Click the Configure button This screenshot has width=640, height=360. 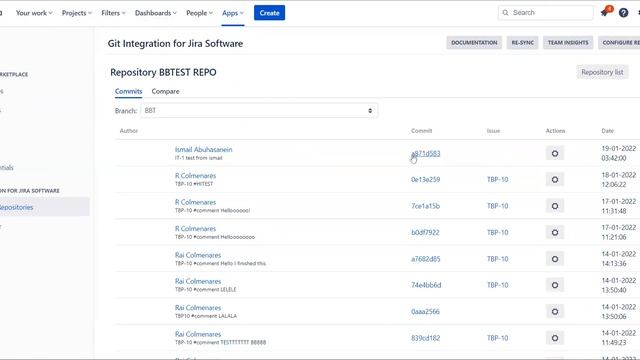point(619,42)
